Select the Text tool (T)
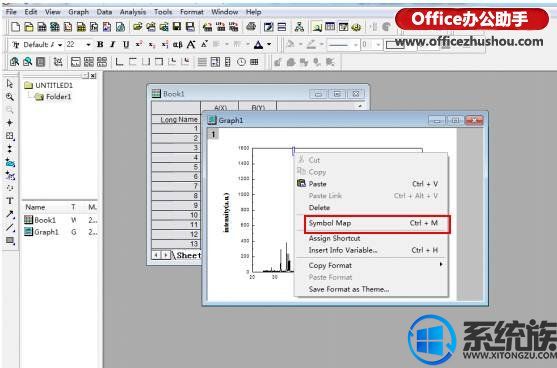 click(10, 201)
